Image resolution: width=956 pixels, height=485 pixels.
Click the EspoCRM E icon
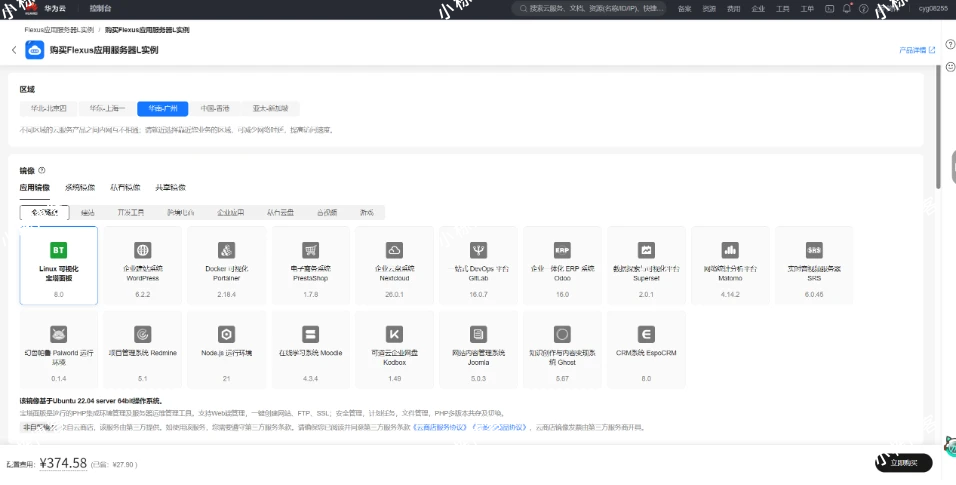(x=646, y=334)
